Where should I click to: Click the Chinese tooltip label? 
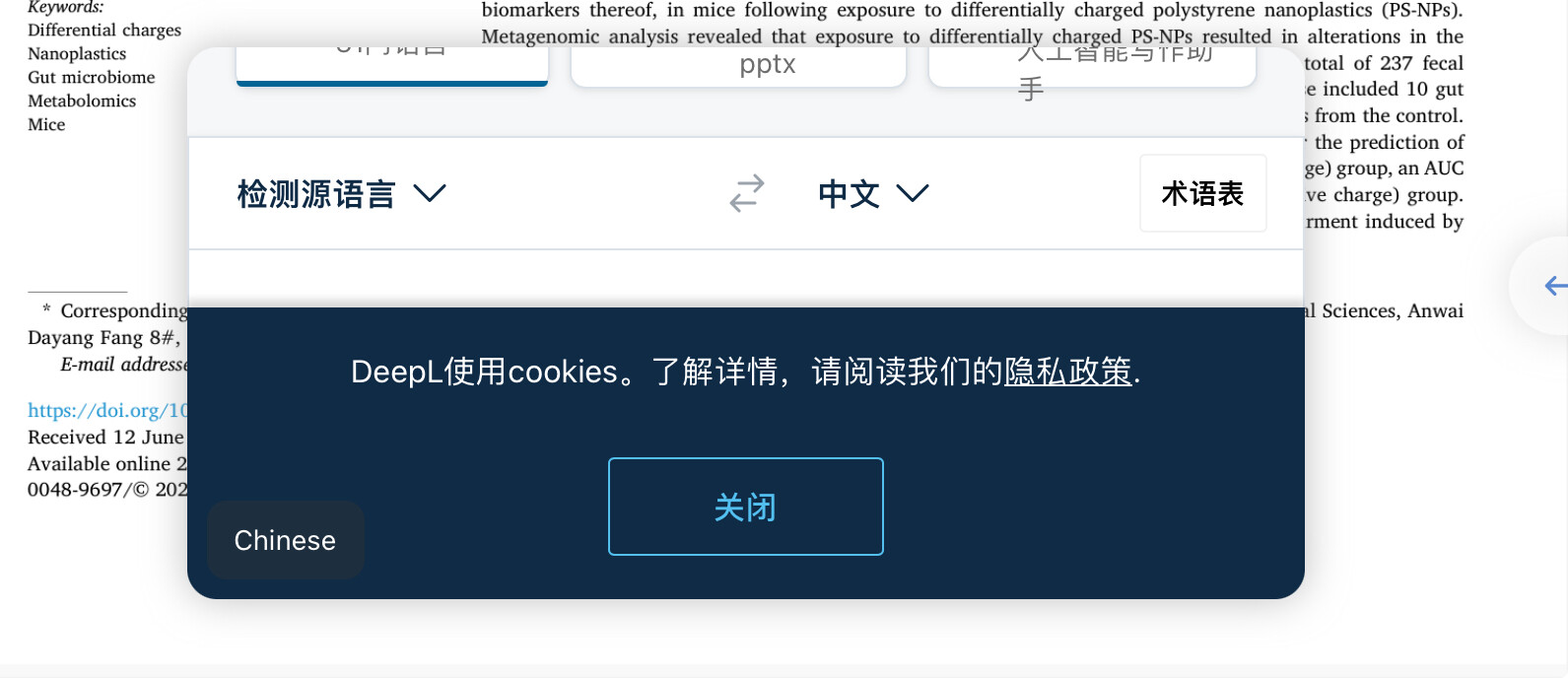pos(285,540)
